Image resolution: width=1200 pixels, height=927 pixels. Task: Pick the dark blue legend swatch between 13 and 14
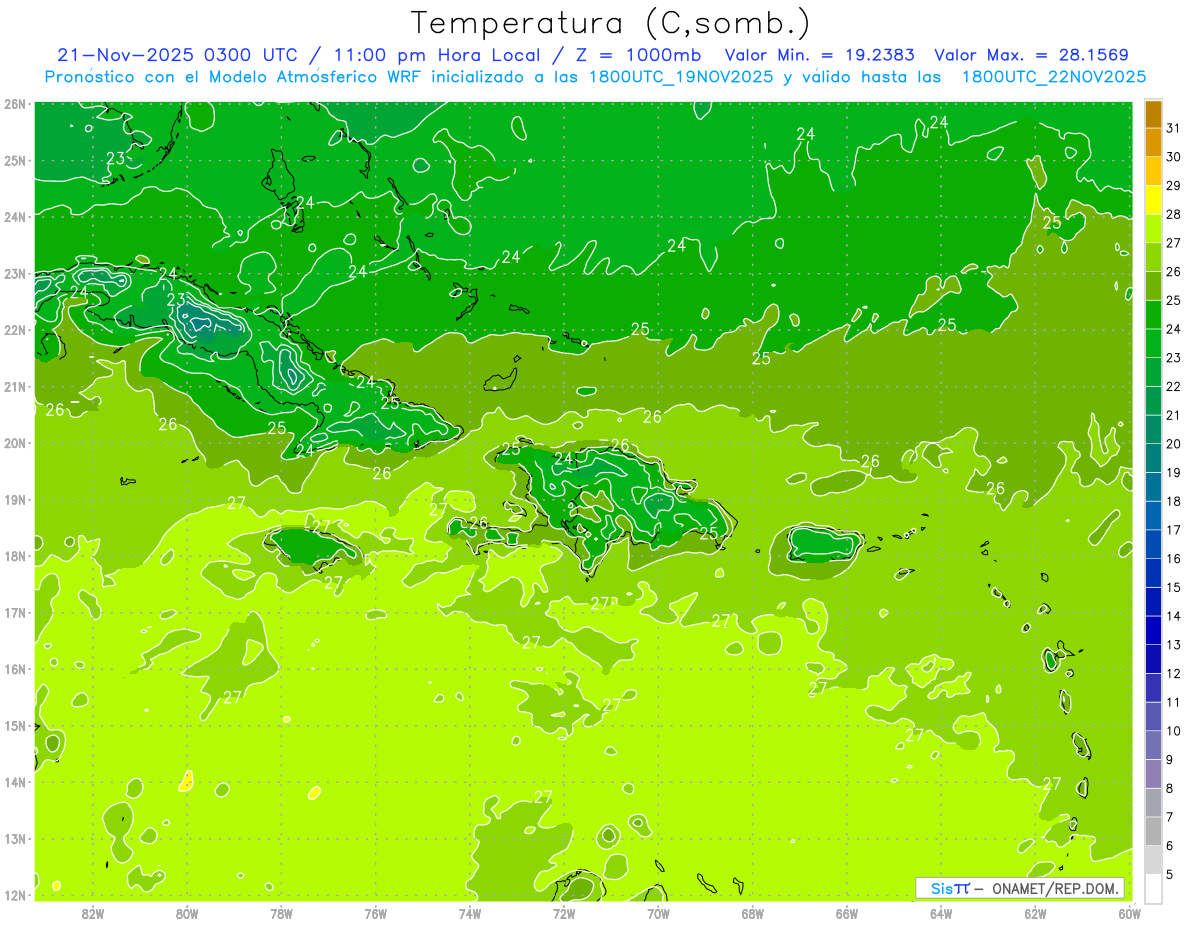pyautogui.click(x=1153, y=630)
